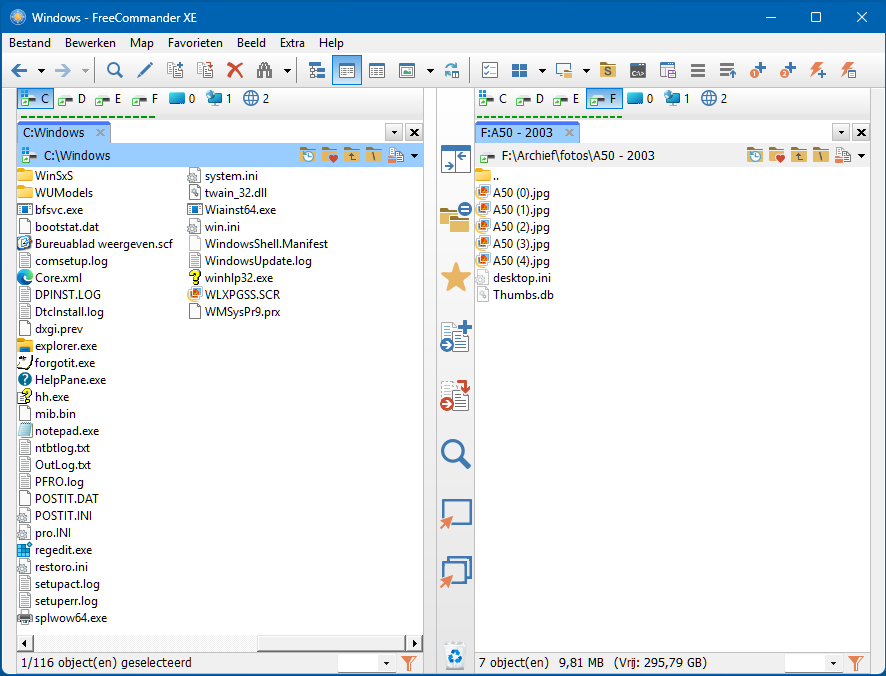Viewport: 886px width, 676px height.
Task: Click the yellow star favorites icon in middle bar
Action: (455, 277)
